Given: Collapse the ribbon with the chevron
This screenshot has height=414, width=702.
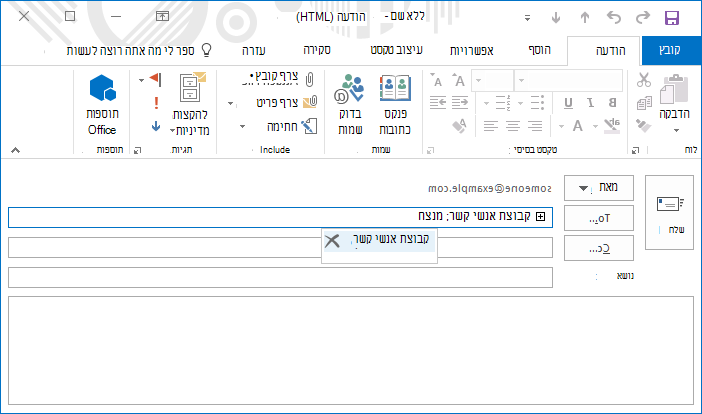Looking at the screenshot, I should point(16,150).
